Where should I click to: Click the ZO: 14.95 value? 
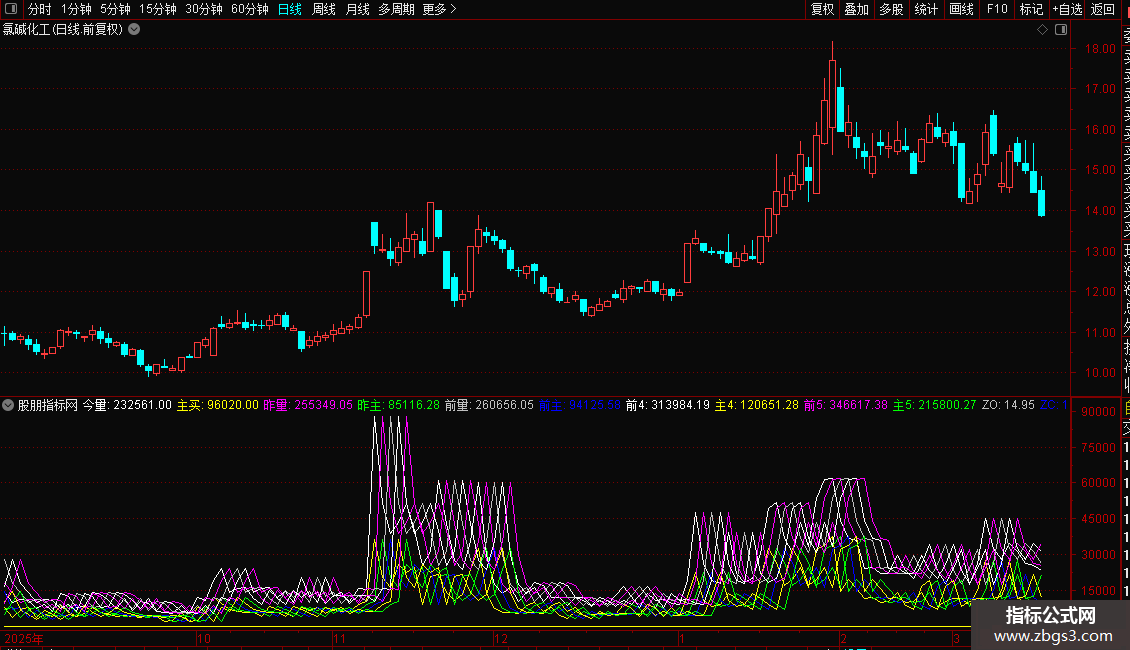point(1008,405)
